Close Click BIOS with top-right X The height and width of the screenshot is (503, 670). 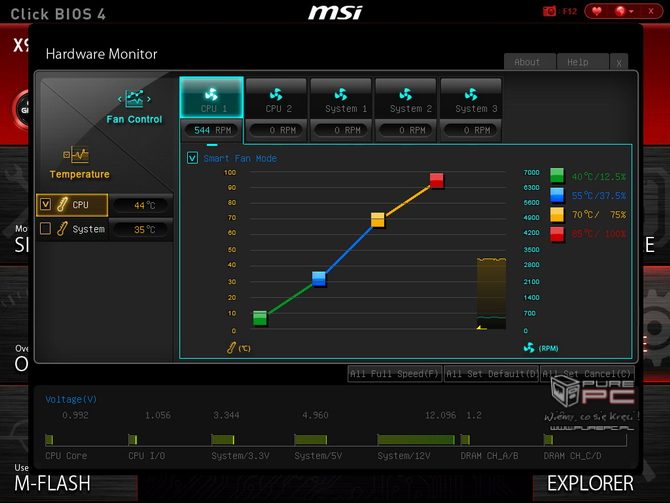pyautogui.click(x=651, y=11)
